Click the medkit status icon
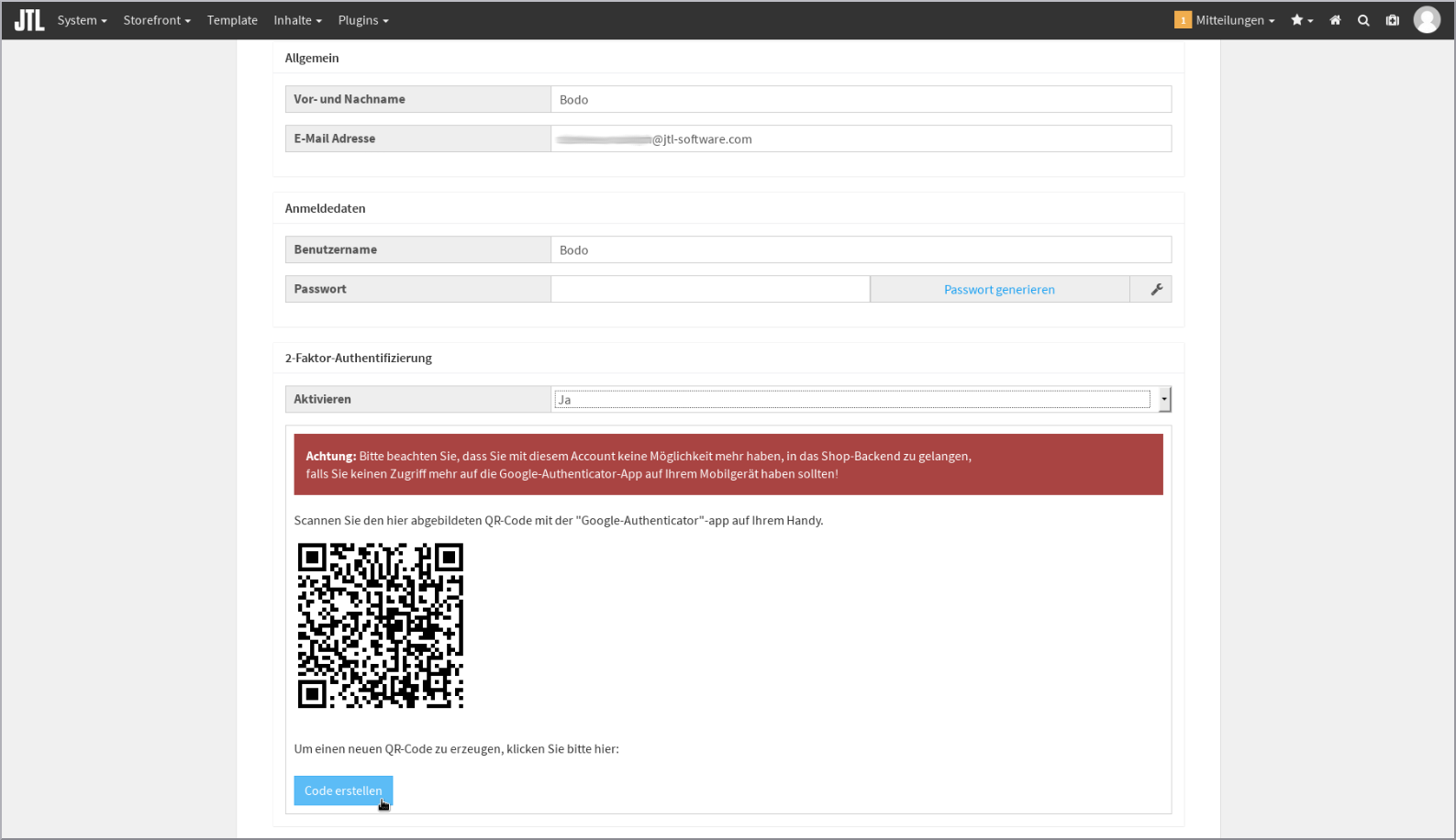 coord(1392,20)
